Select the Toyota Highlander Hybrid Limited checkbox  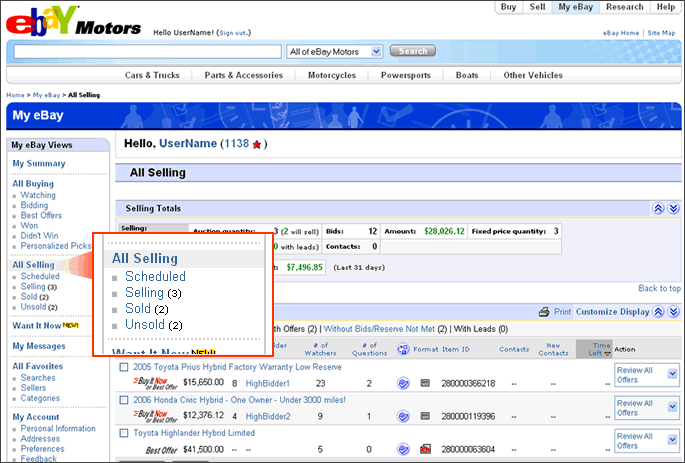123,433
